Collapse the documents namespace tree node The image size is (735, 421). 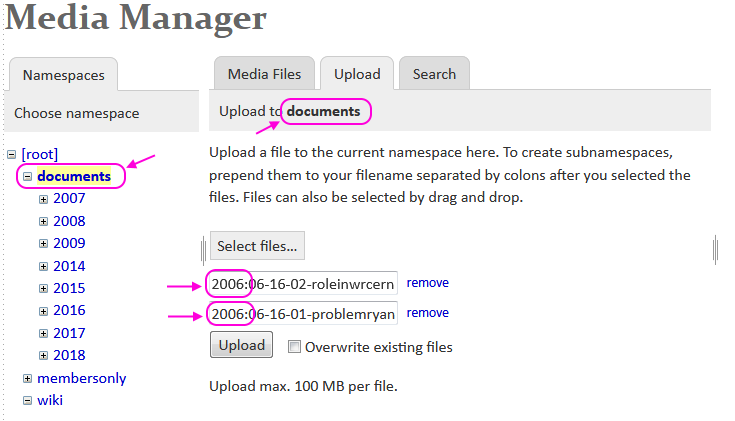pos(28,177)
